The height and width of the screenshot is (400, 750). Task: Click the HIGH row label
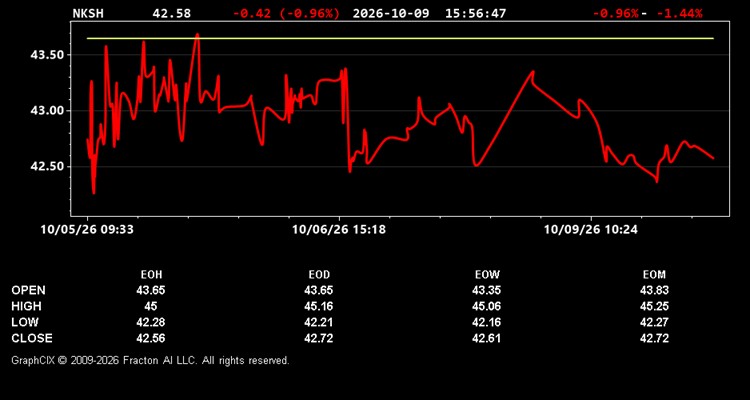[x=26, y=306]
